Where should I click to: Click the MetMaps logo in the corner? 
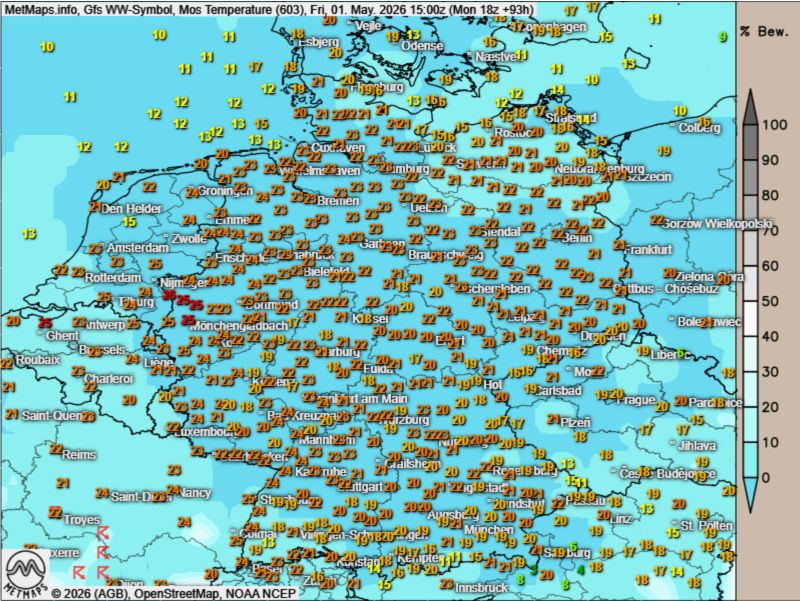click(x=26, y=573)
